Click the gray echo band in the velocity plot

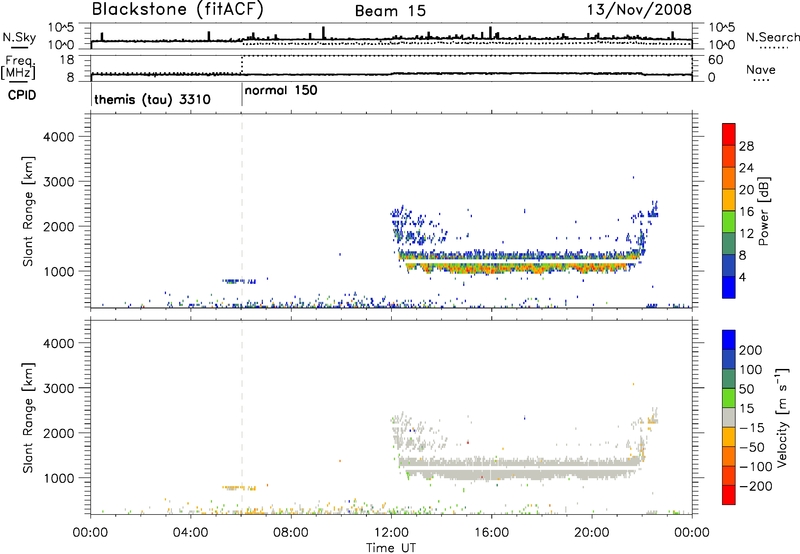click(x=518, y=466)
